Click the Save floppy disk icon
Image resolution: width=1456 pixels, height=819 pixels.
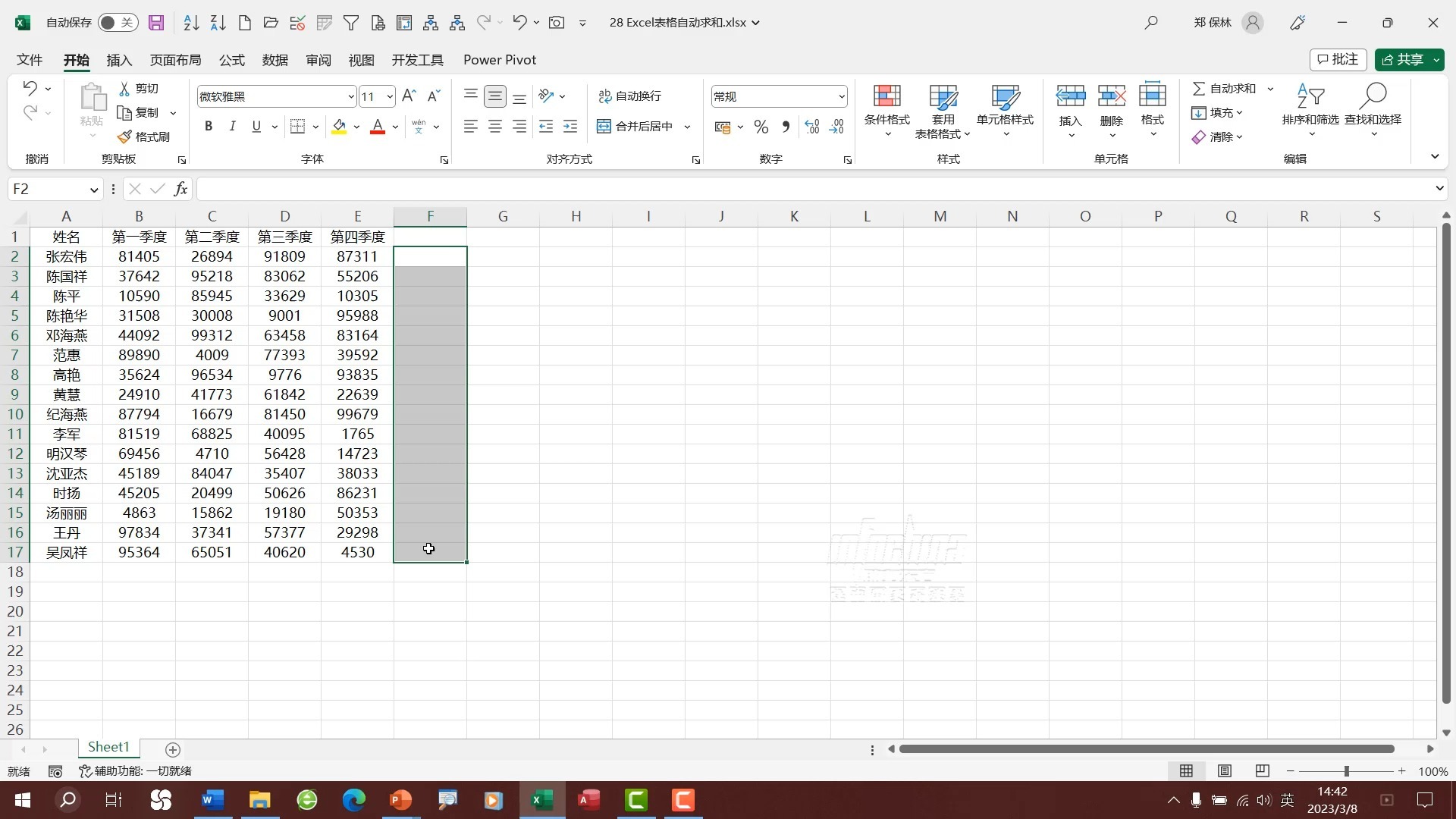tap(156, 23)
